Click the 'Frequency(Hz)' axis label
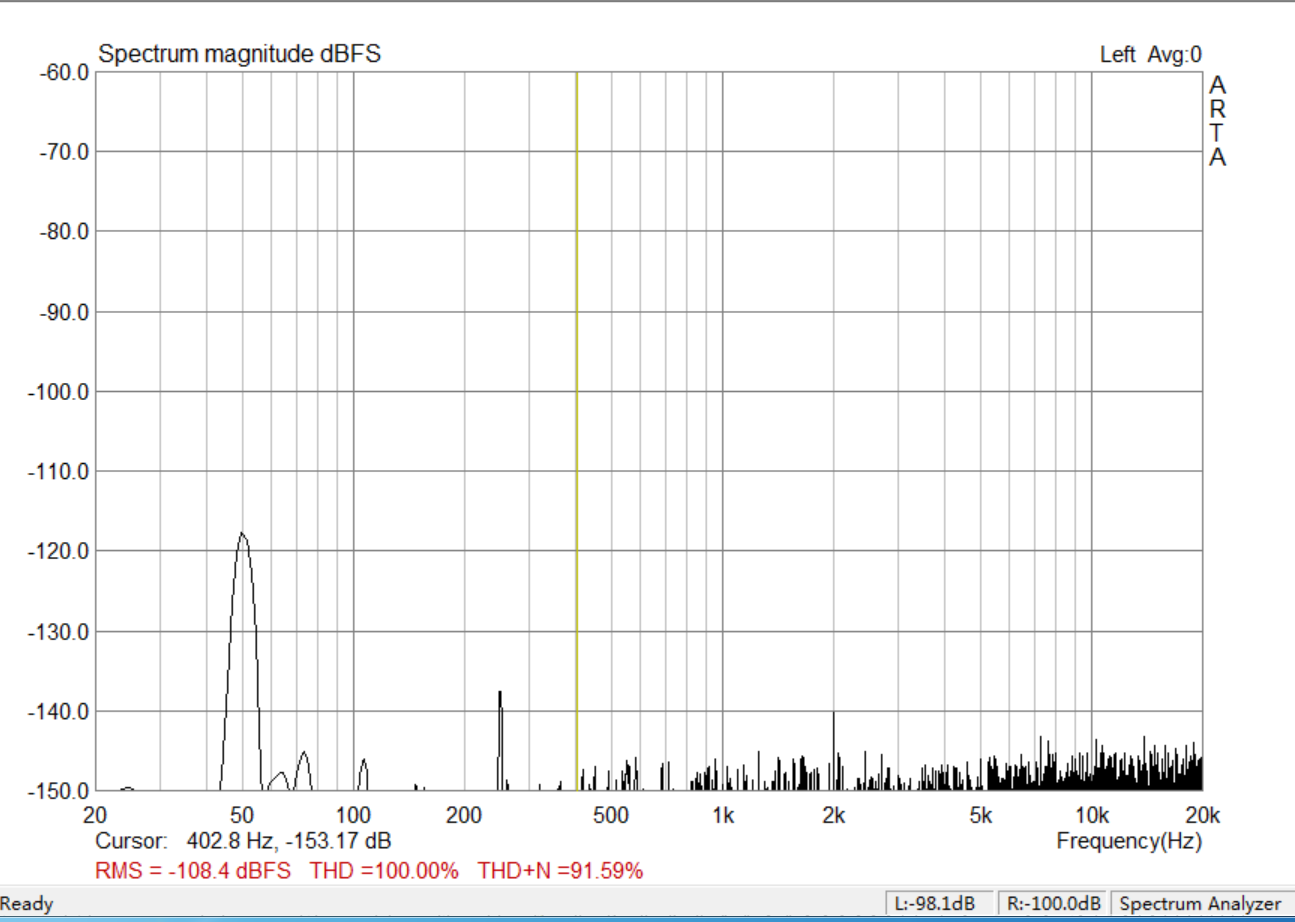Screen dimensions: 1295x922 (x=1129, y=841)
